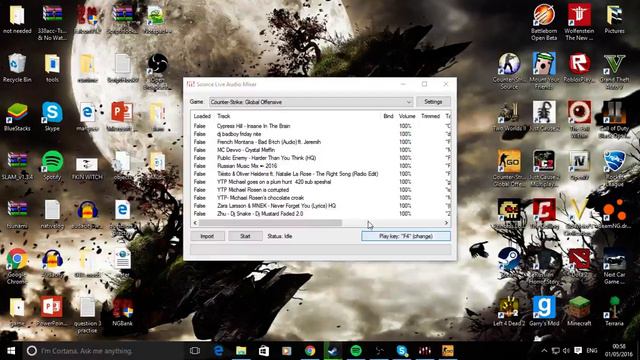Select track Cypress Hill - Insane In The Brain

[253, 126]
